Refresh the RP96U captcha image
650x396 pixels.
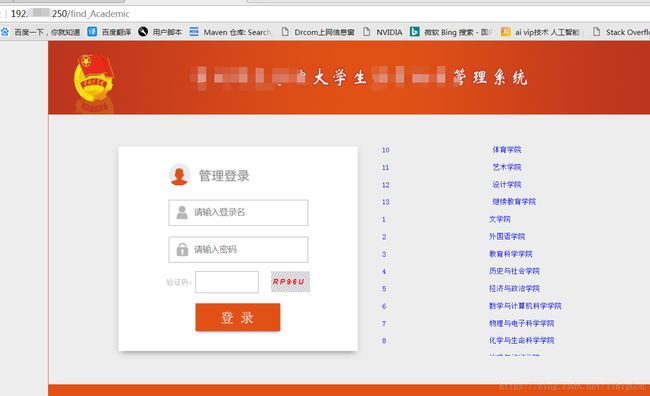click(x=290, y=282)
